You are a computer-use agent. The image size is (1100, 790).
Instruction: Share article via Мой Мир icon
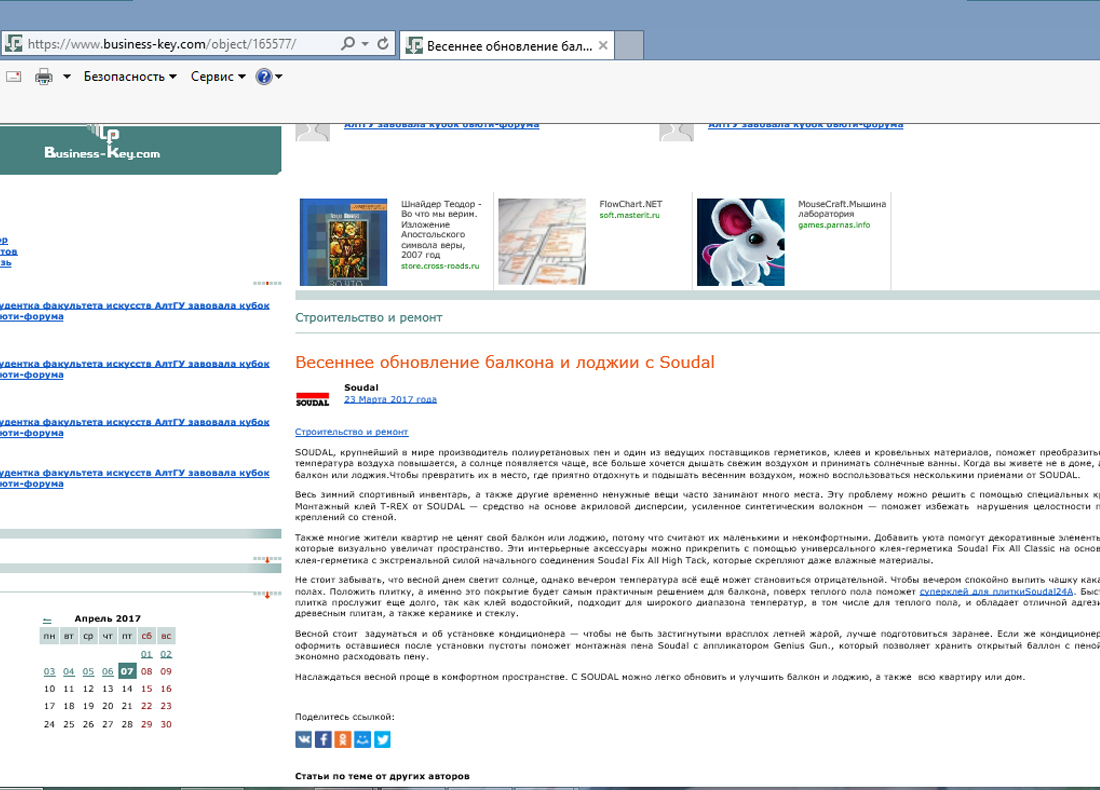(362, 739)
